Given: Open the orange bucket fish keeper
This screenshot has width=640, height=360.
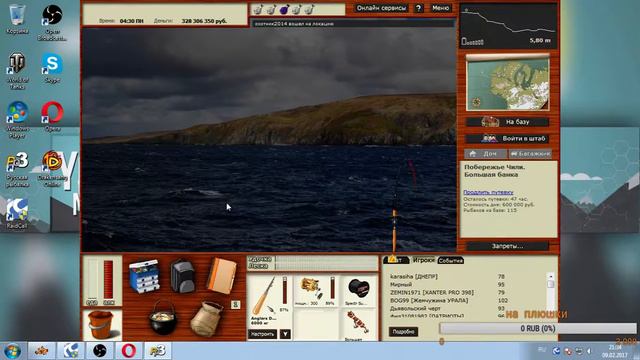Looking at the screenshot, I should [101, 324].
